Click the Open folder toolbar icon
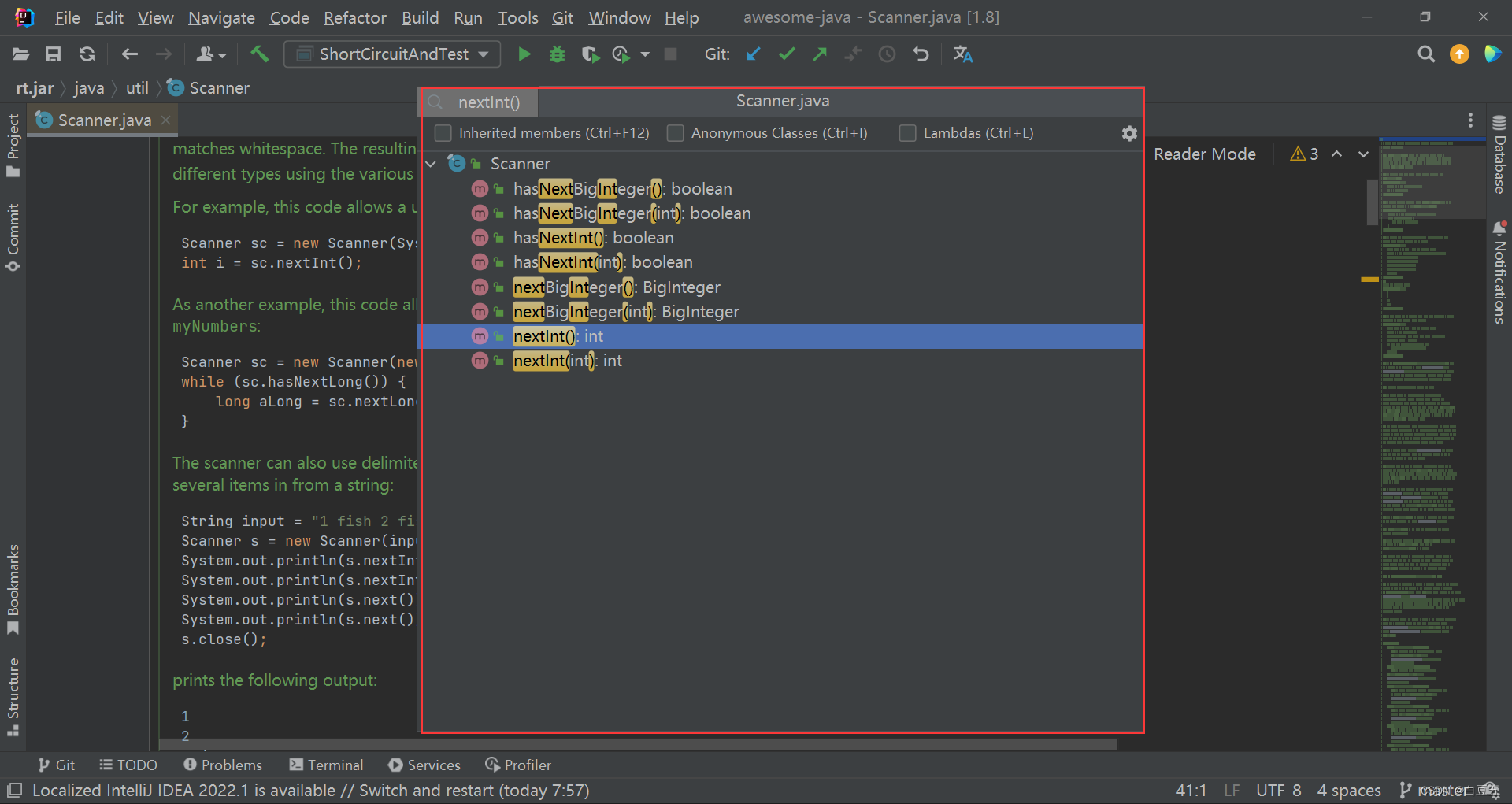Image resolution: width=1512 pixels, height=804 pixels. (x=20, y=54)
